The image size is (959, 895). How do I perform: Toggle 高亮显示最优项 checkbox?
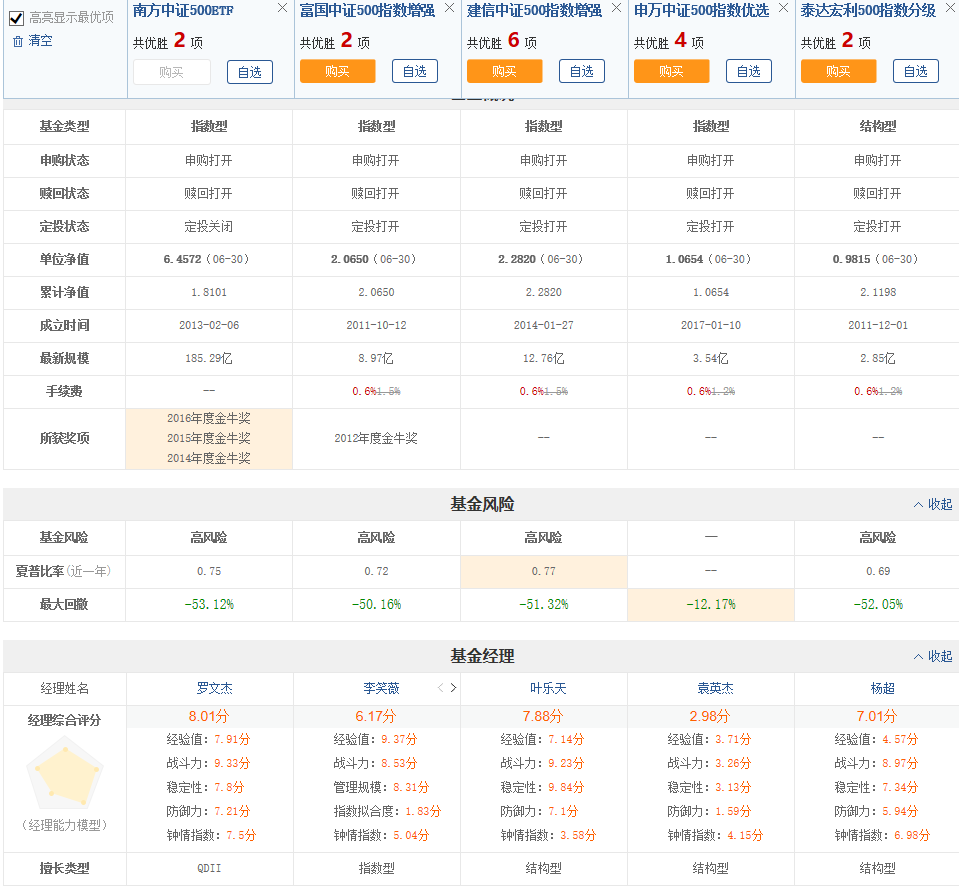coord(17,18)
